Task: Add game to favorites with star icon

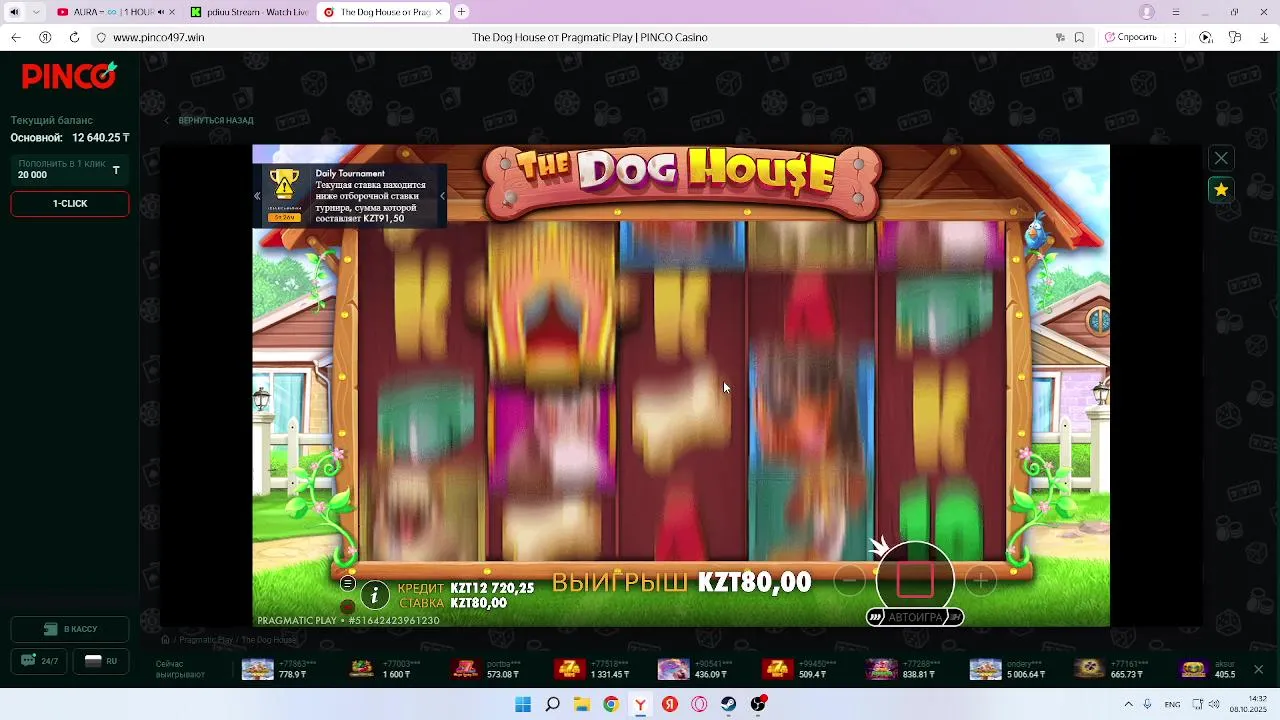Action: click(1221, 190)
